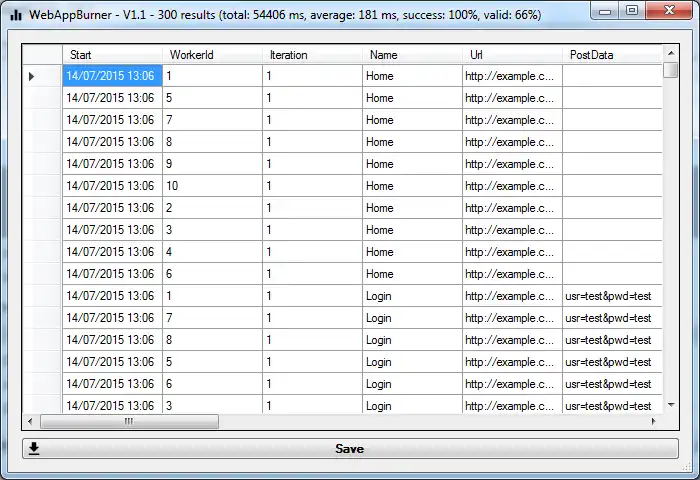Screen dimensions: 700x480
Task: Click row header of Home worker 5 row
Action: pyautogui.click(x=42, y=98)
